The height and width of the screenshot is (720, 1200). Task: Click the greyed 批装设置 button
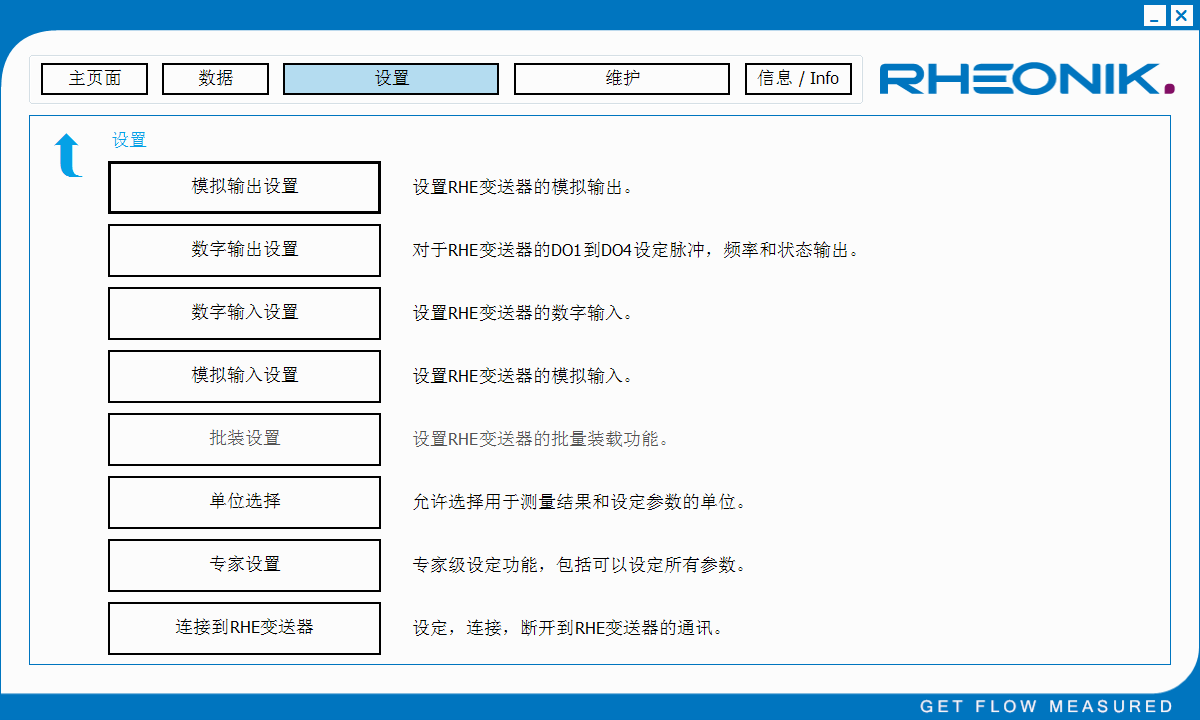tap(244, 439)
